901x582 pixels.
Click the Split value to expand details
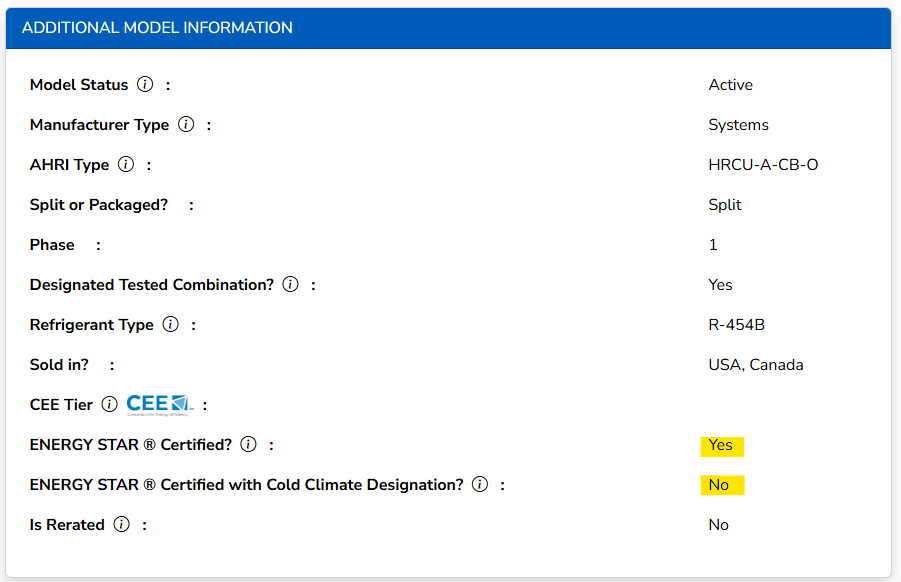point(723,204)
